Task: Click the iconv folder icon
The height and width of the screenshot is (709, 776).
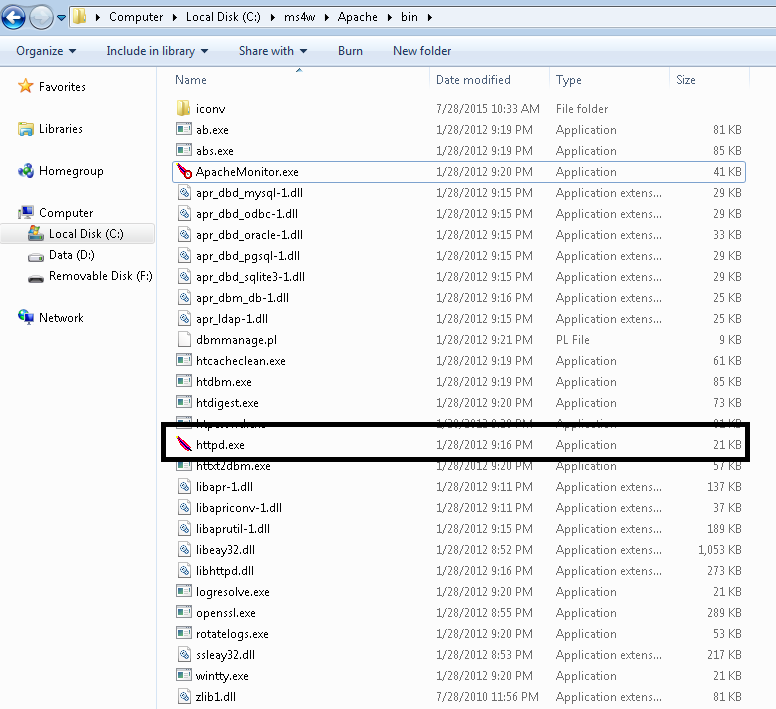Action: click(183, 109)
